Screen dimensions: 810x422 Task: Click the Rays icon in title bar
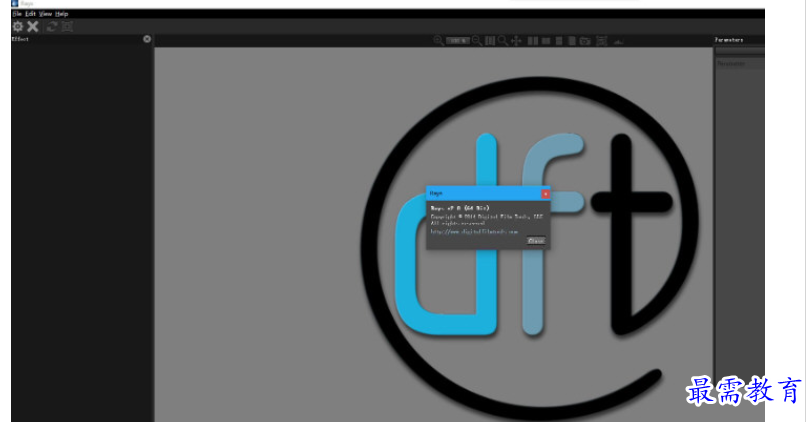(x=14, y=3)
